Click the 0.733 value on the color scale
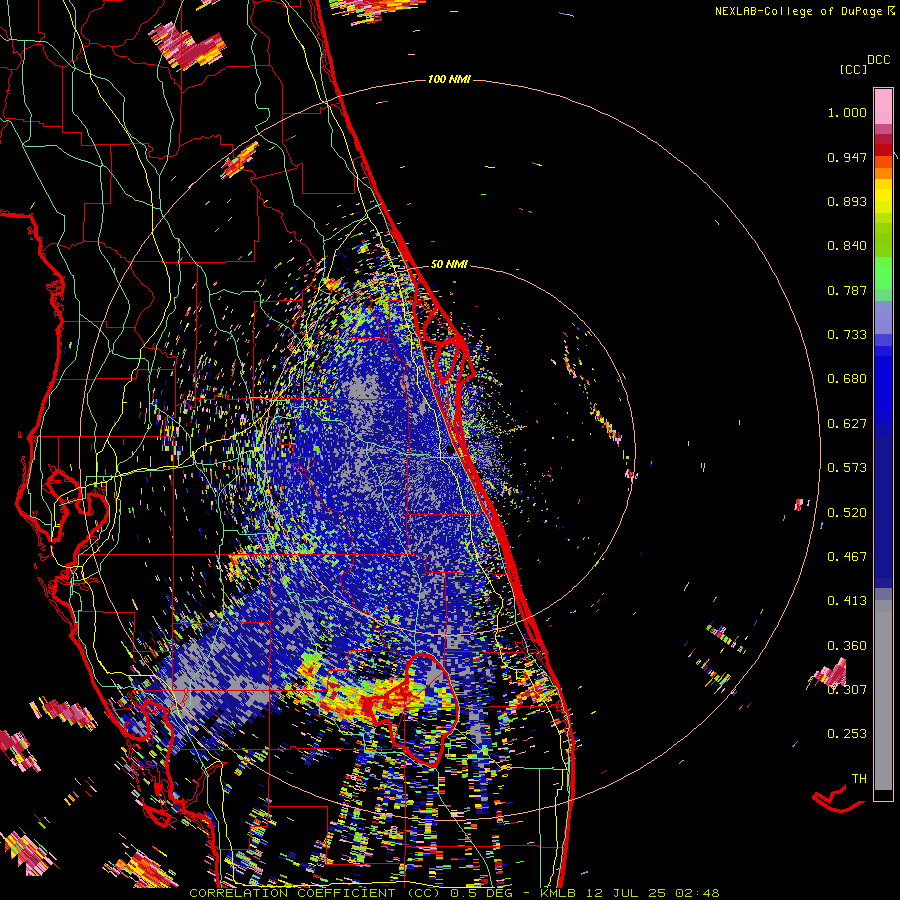The image size is (900, 900). (847, 335)
